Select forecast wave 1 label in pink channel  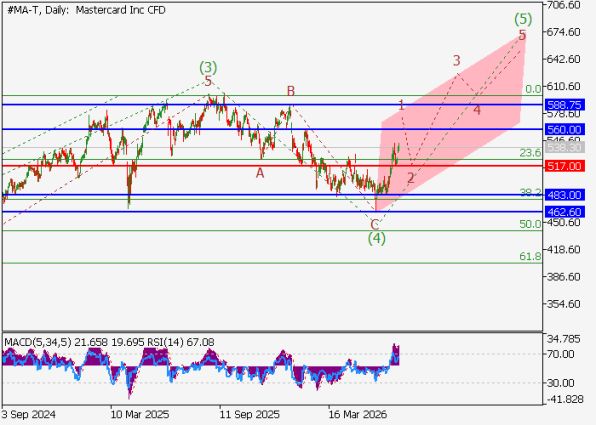click(401, 105)
